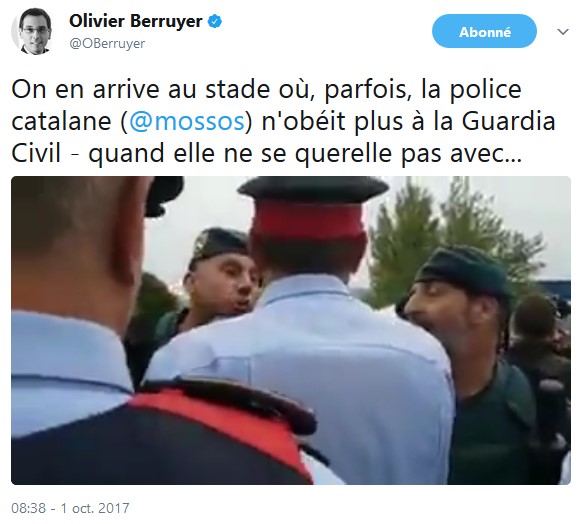Click the blue verified badge icon

215,21
